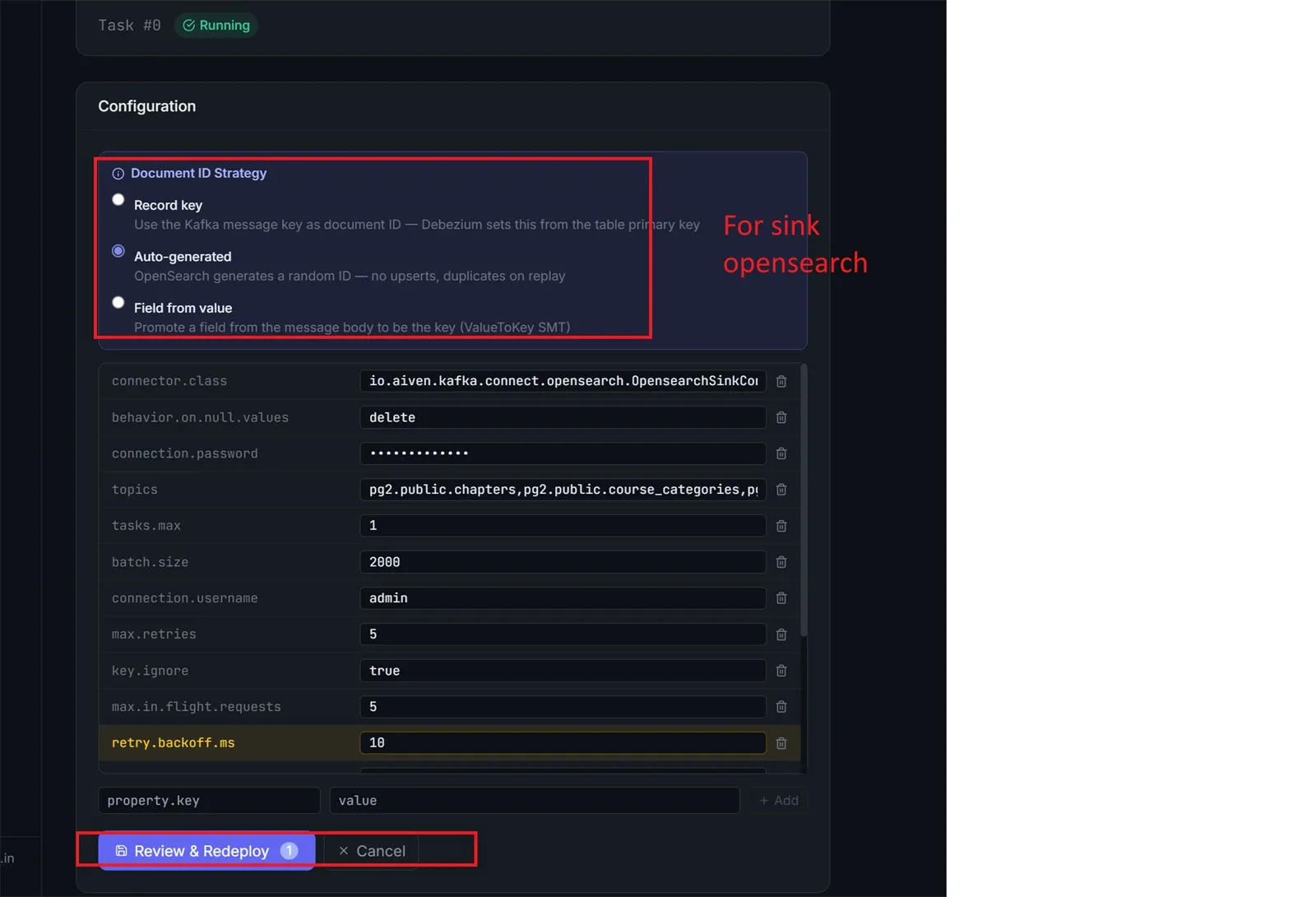Remove the key.ignore property
This screenshot has width=1316, height=897.
coord(781,671)
